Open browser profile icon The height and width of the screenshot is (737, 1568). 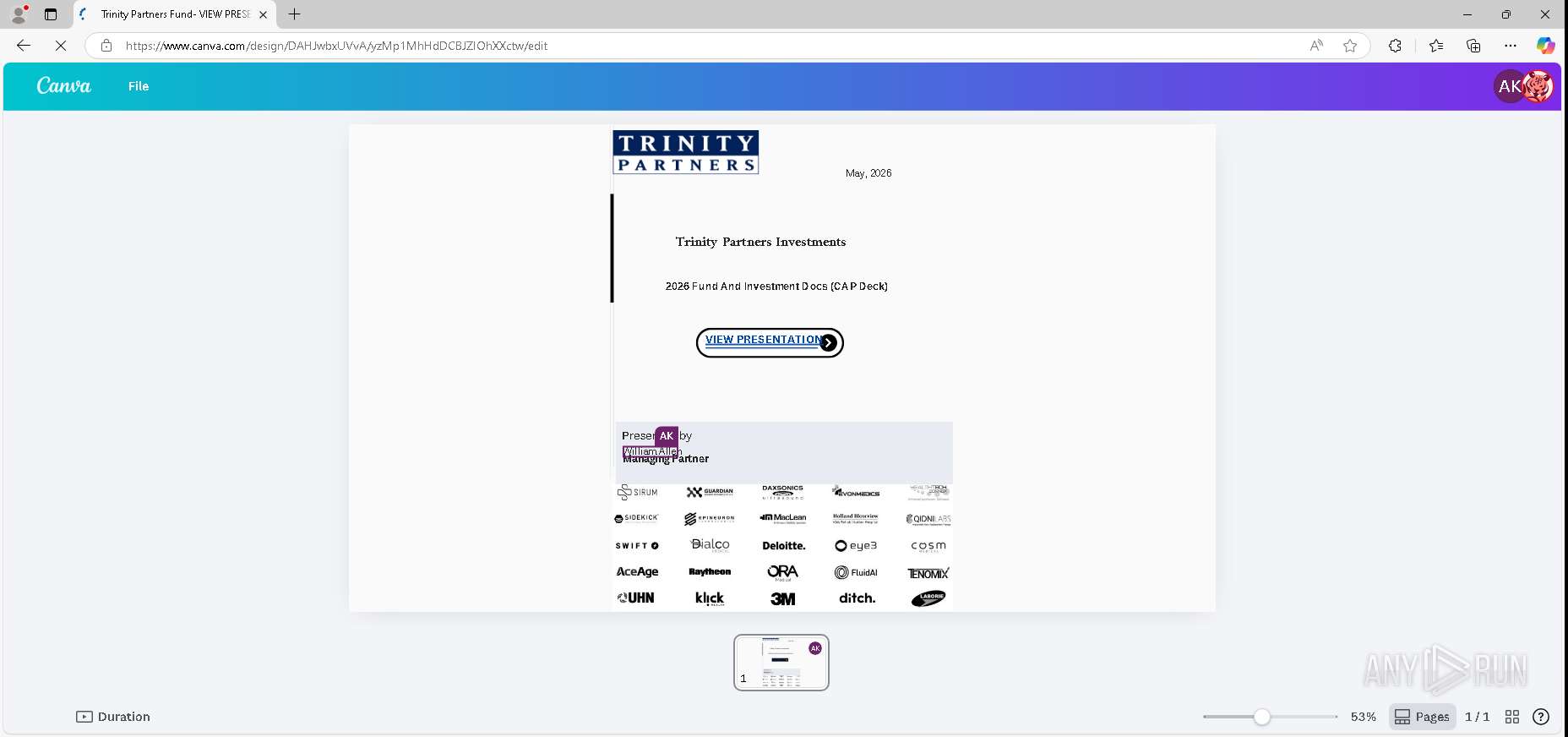pos(19,14)
